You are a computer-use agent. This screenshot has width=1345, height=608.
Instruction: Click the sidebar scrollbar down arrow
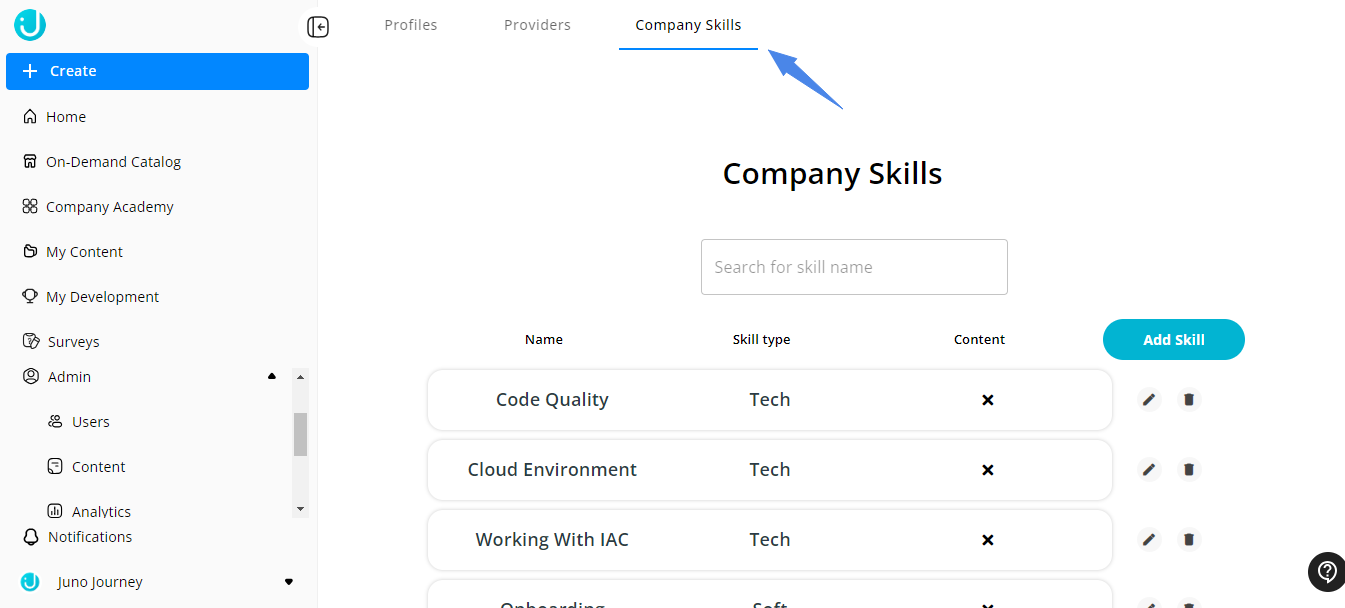coord(300,509)
